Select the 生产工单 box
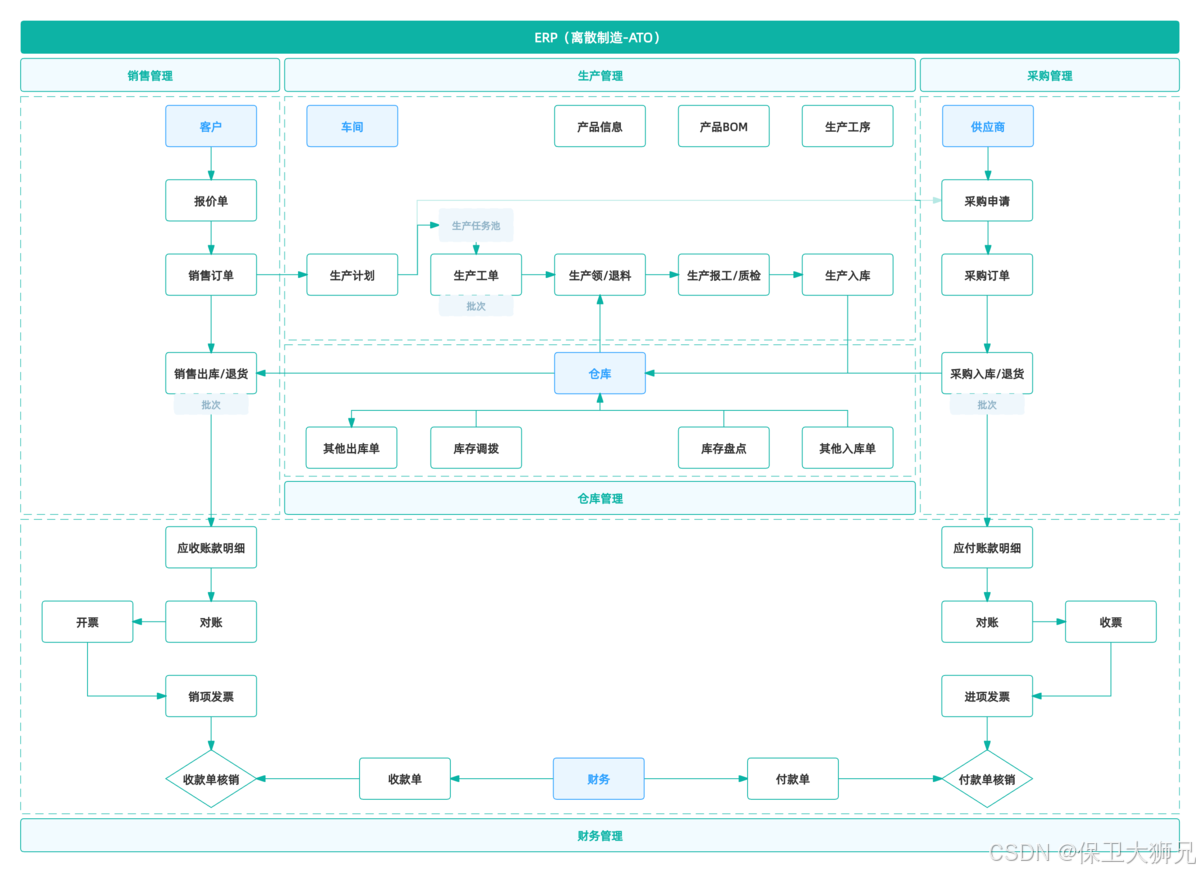This screenshot has width=1200, height=872. [476, 275]
